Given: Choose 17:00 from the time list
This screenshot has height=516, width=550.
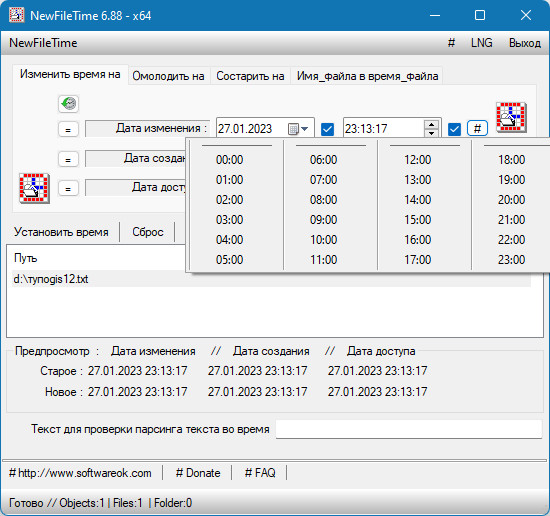Looking at the screenshot, I should click(417, 260).
